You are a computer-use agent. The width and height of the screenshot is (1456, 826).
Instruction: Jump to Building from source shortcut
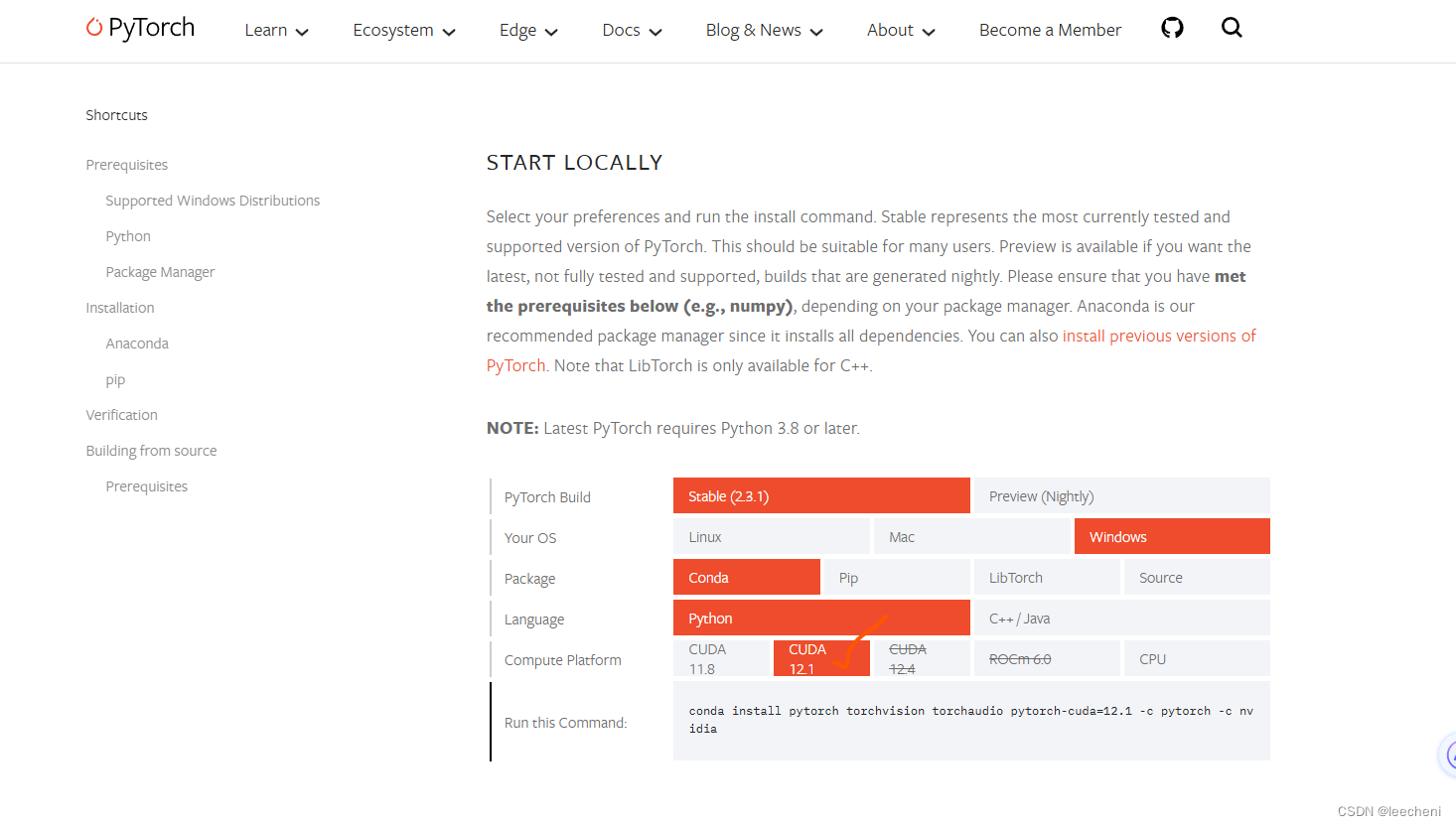pyautogui.click(x=151, y=451)
